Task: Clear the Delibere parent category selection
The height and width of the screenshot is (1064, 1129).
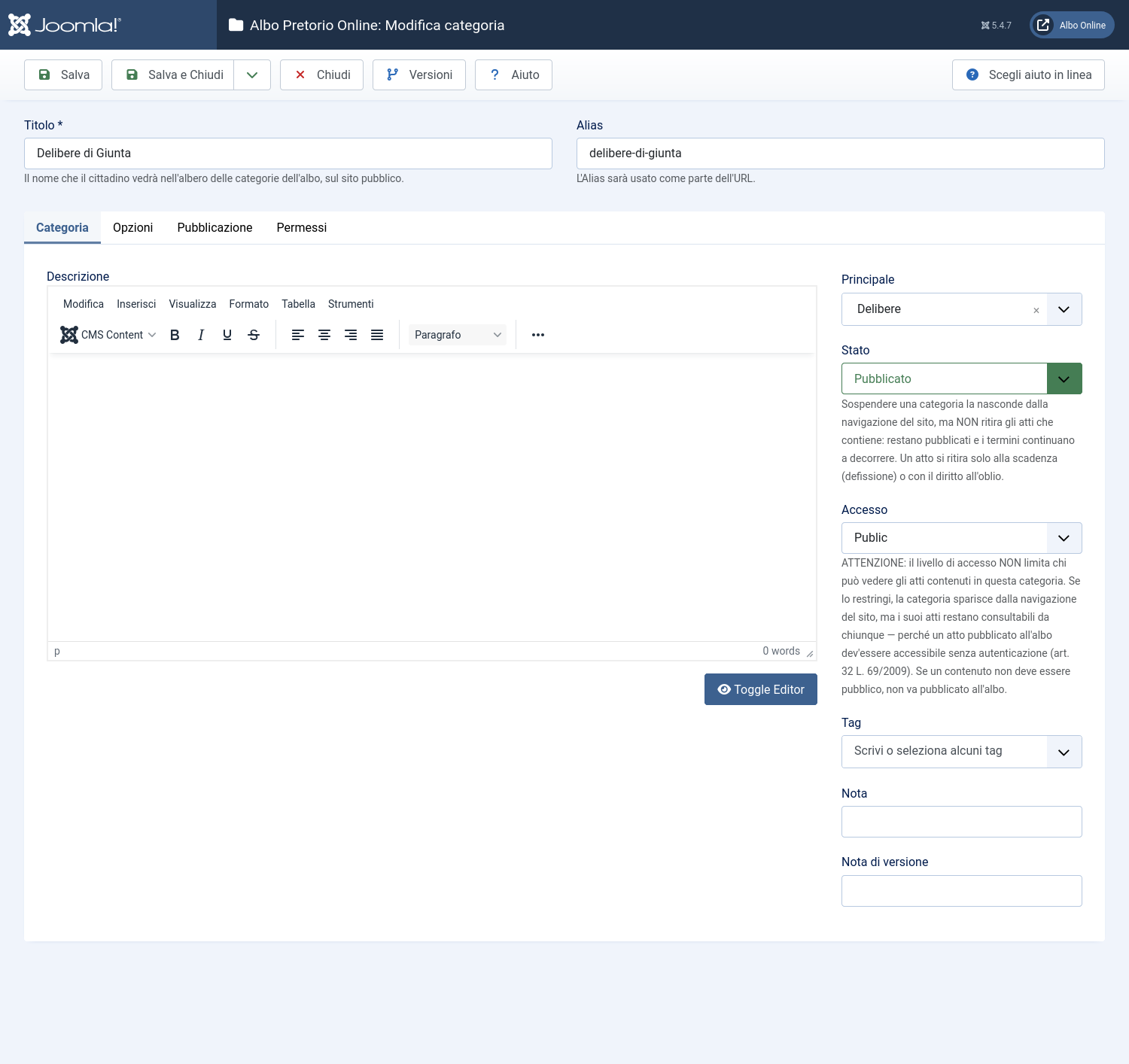Action: (1036, 310)
